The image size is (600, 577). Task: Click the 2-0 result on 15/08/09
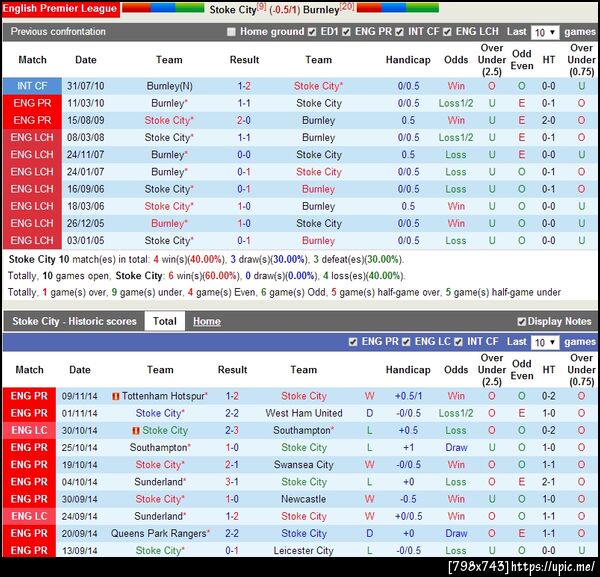(244, 121)
